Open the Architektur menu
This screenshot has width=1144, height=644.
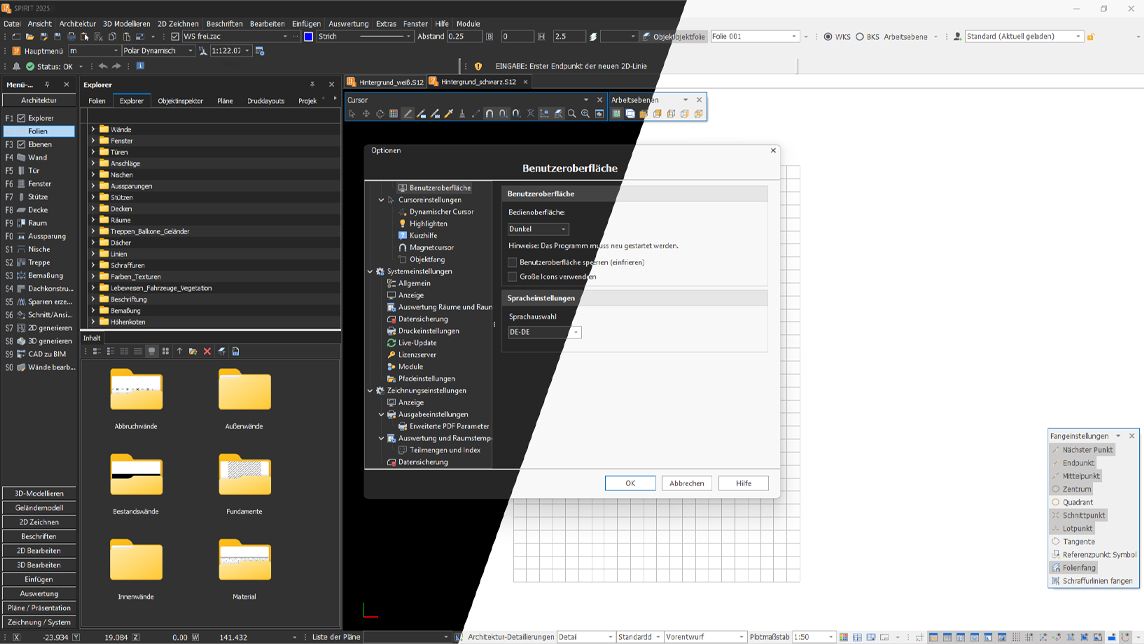pyautogui.click(x=77, y=23)
